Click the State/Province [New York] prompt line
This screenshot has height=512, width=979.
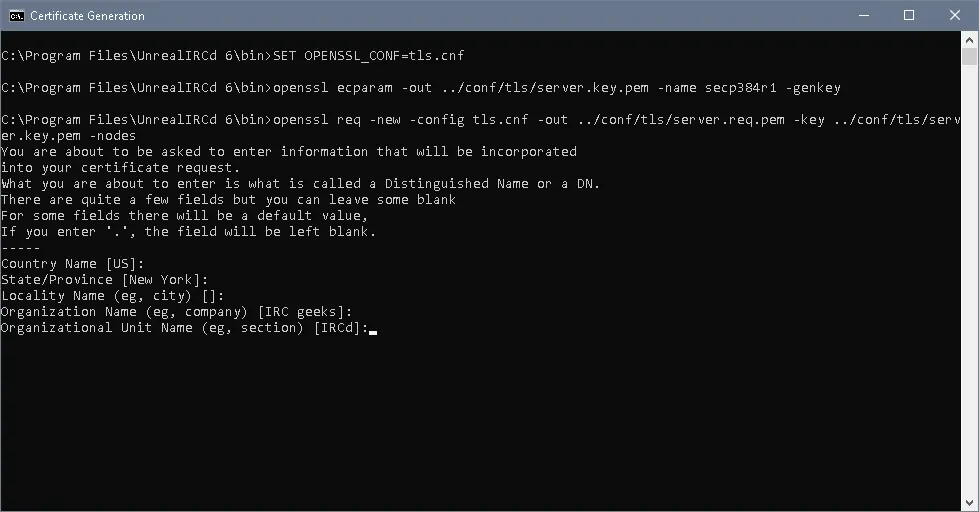point(104,280)
